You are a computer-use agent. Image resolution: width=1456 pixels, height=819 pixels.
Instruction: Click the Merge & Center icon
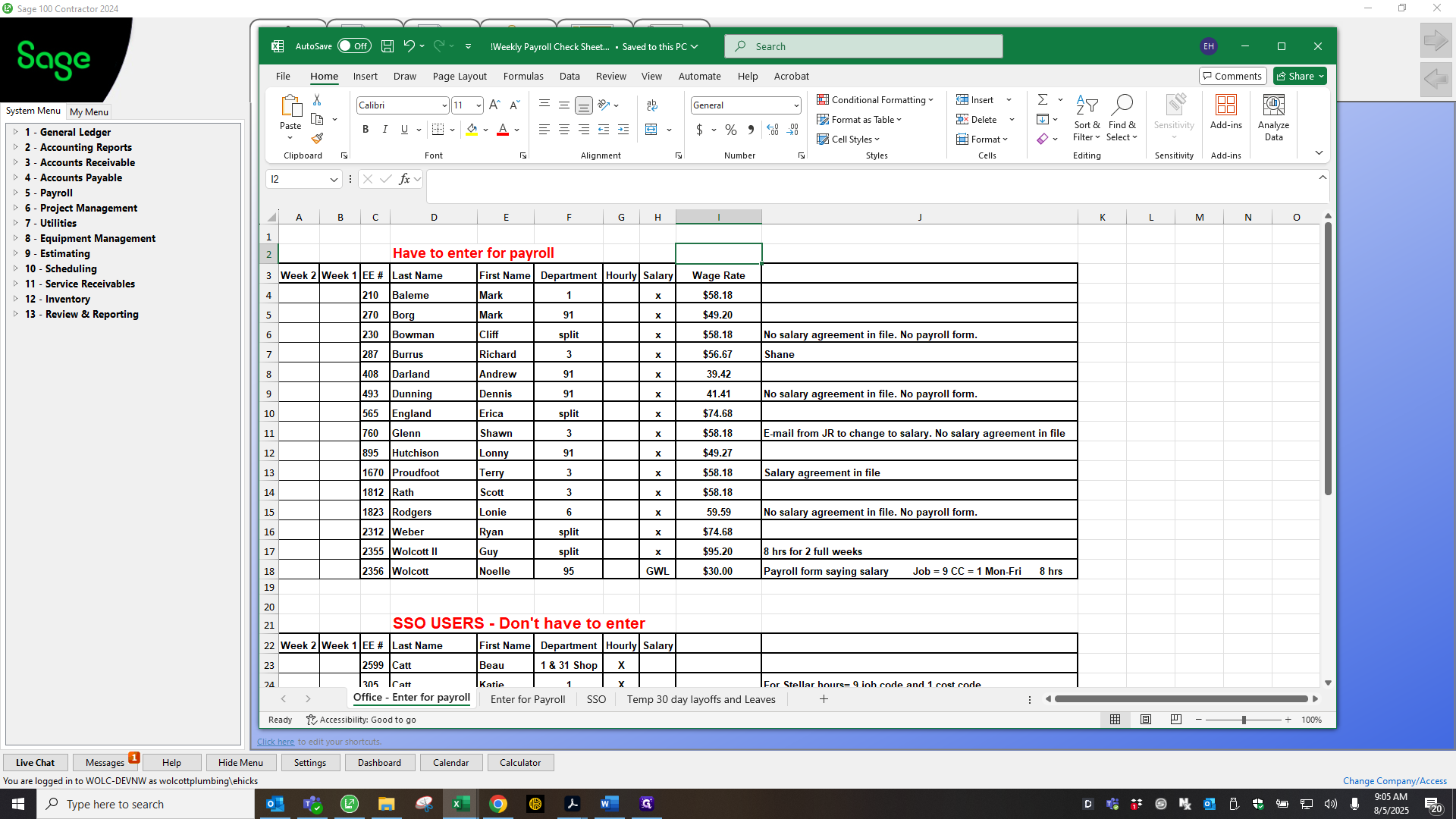[651, 130]
